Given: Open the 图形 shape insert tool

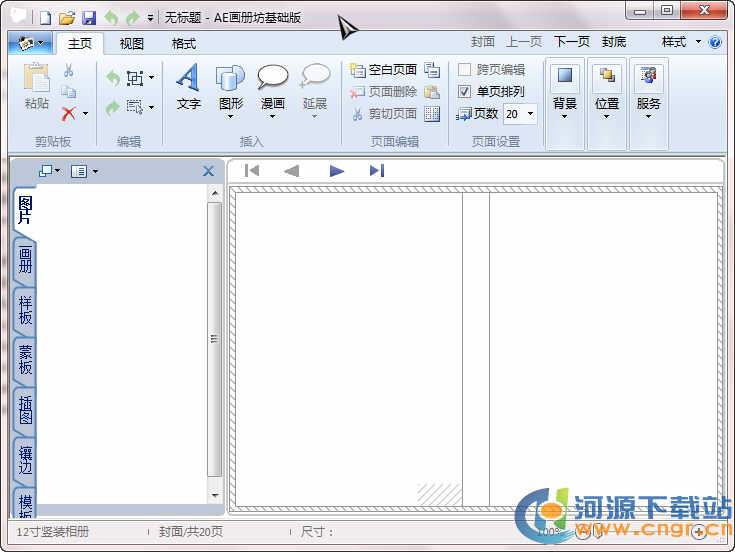Looking at the screenshot, I should click(230, 79).
